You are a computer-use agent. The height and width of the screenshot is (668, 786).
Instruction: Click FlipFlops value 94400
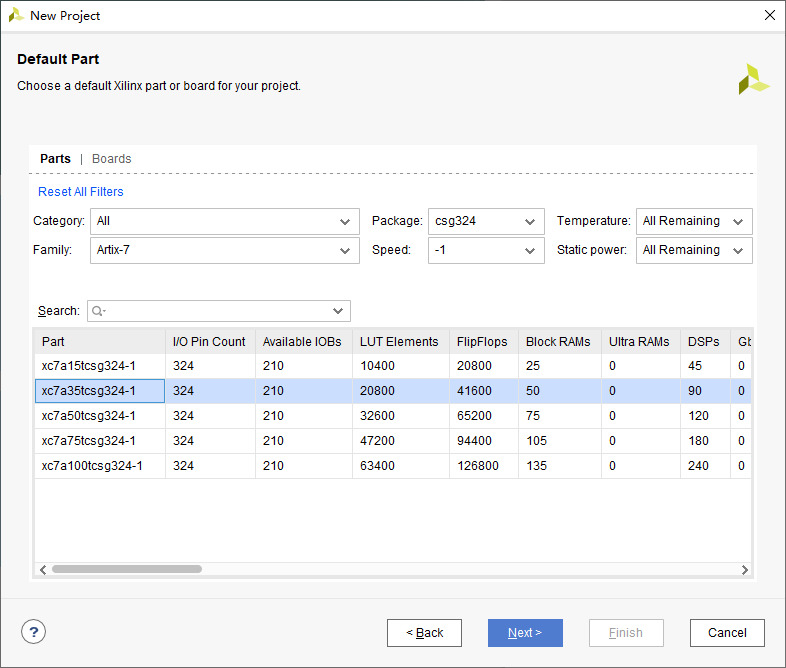pos(474,441)
